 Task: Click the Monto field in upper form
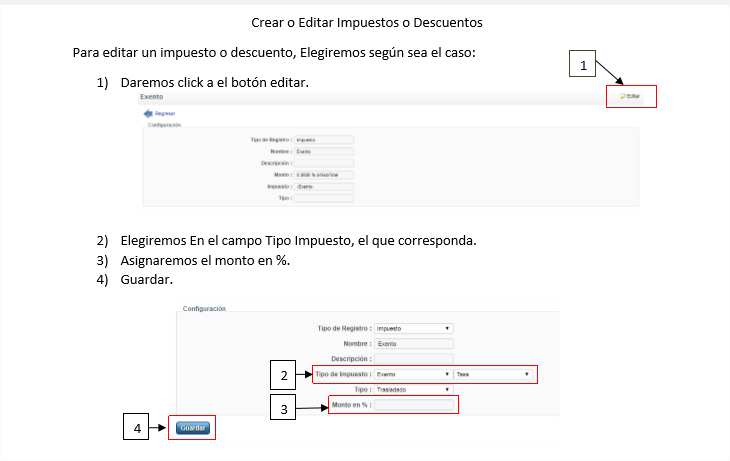[x=324, y=174]
